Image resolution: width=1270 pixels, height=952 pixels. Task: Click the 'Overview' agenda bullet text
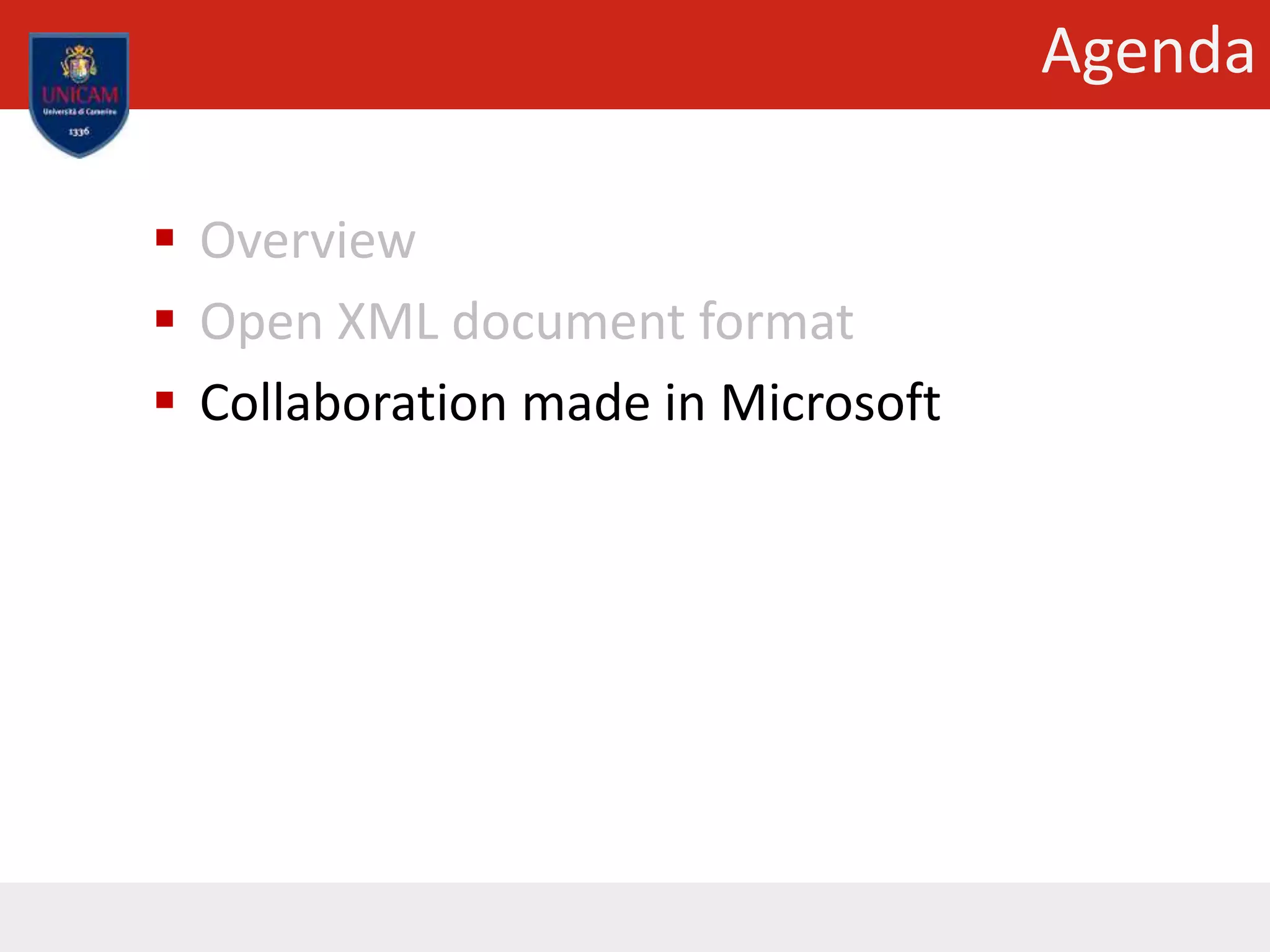tap(308, 240)
